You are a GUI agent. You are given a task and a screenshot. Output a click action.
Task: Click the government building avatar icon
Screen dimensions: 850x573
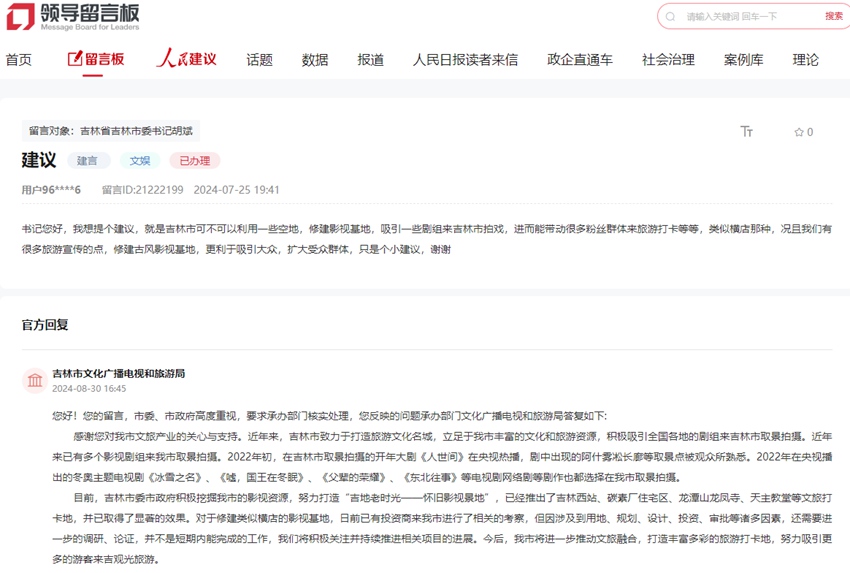pos(35,380)
